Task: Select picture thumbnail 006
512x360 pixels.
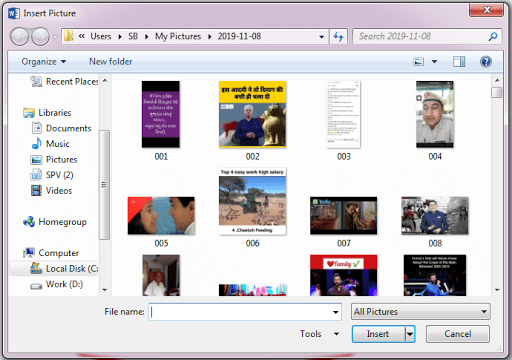Action: [x=252, y=201]
